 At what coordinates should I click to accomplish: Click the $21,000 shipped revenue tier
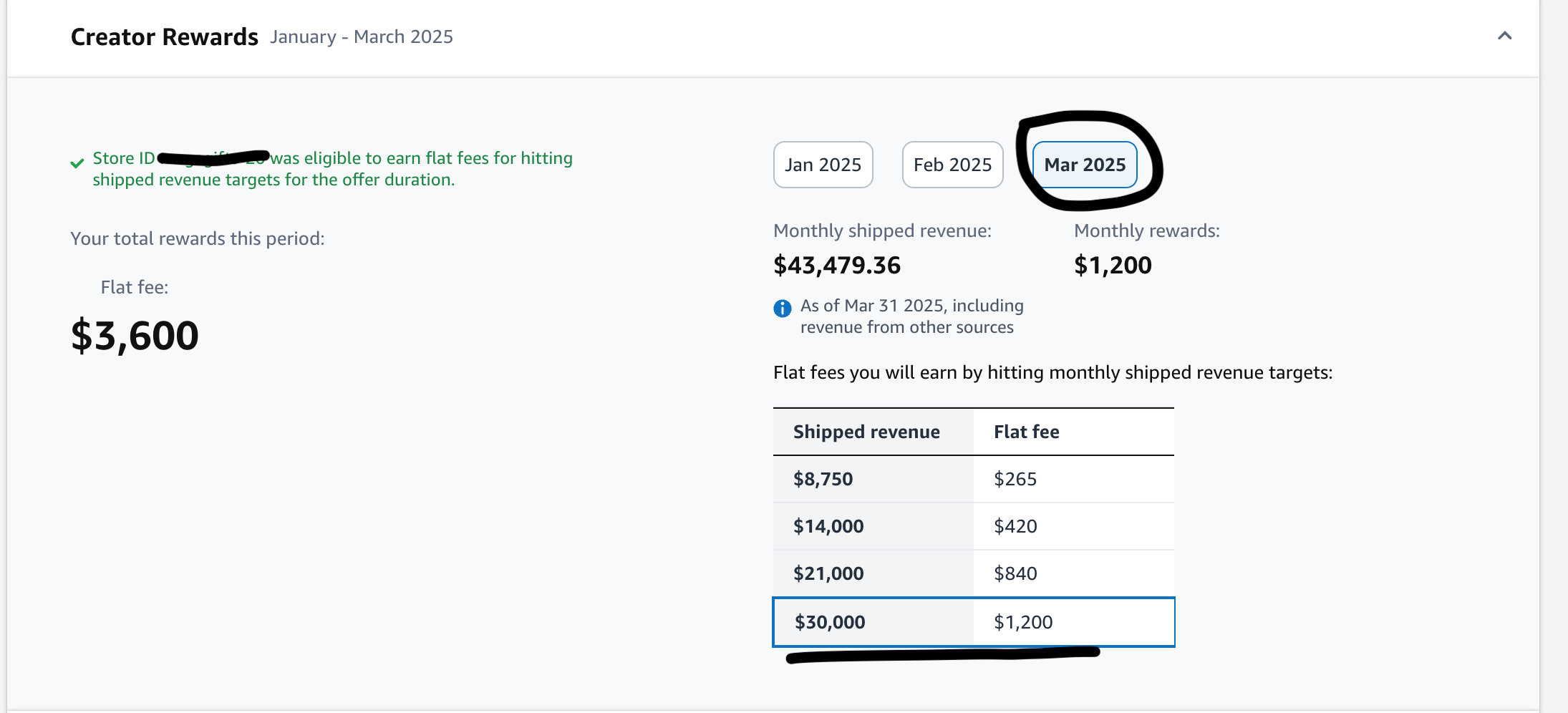[x=828, y=573]
